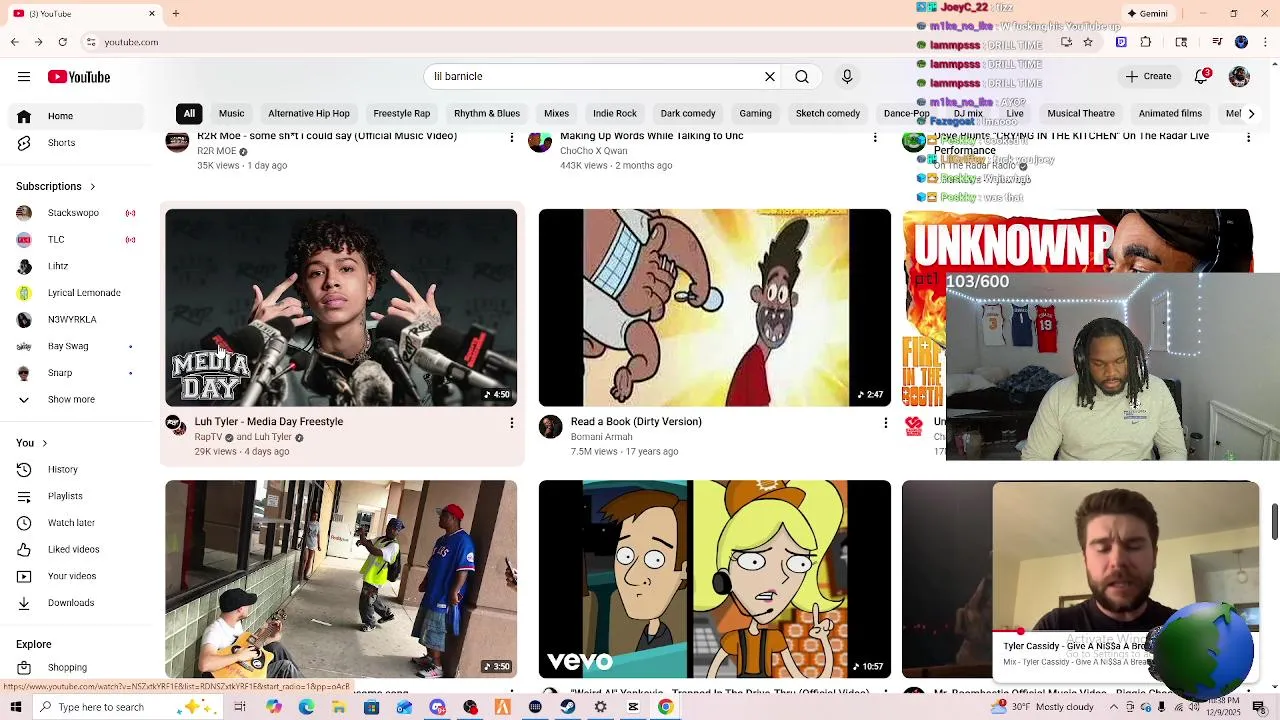Screen dimensions: 1280x720
Task: Open Watch later in the sidebar
Action: tap(76, 523)
